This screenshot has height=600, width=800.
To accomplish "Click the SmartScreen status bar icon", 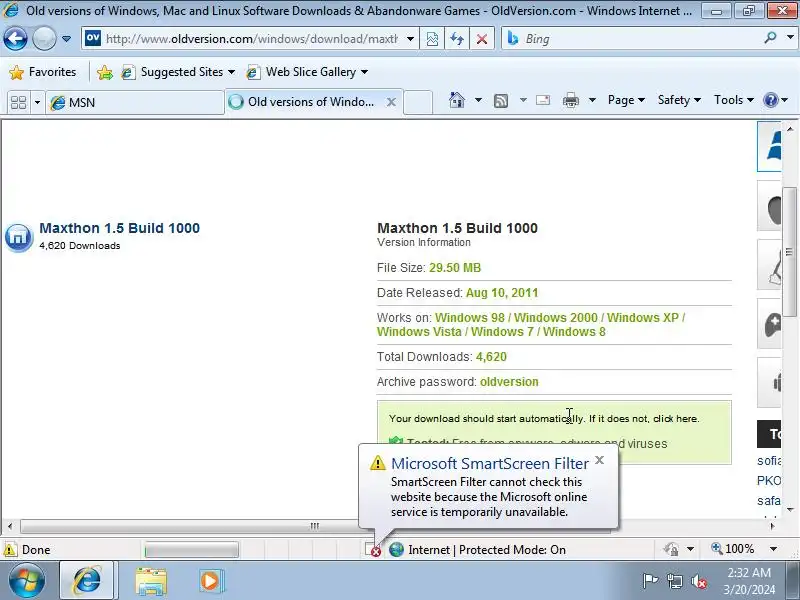I will (372, 549).
